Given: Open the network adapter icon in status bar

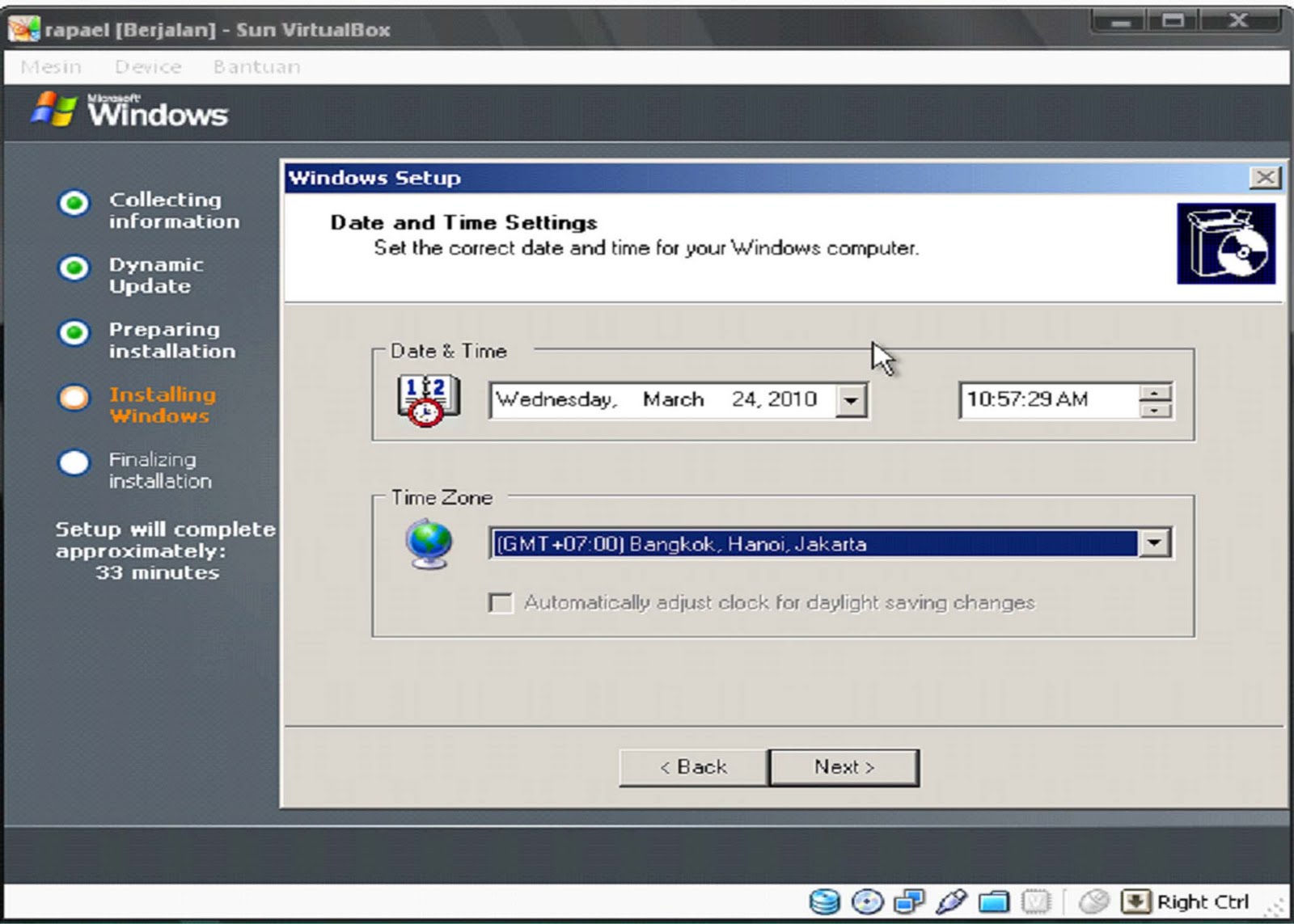Looking at the screenshot, I should pyautogui.click(x=910, y=901).
